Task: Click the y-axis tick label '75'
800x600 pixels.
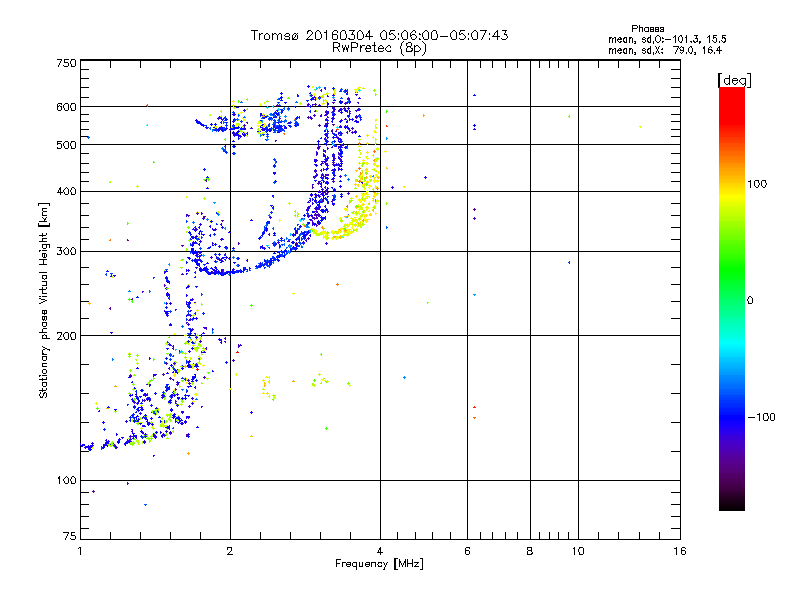Action: coord(69,536)
